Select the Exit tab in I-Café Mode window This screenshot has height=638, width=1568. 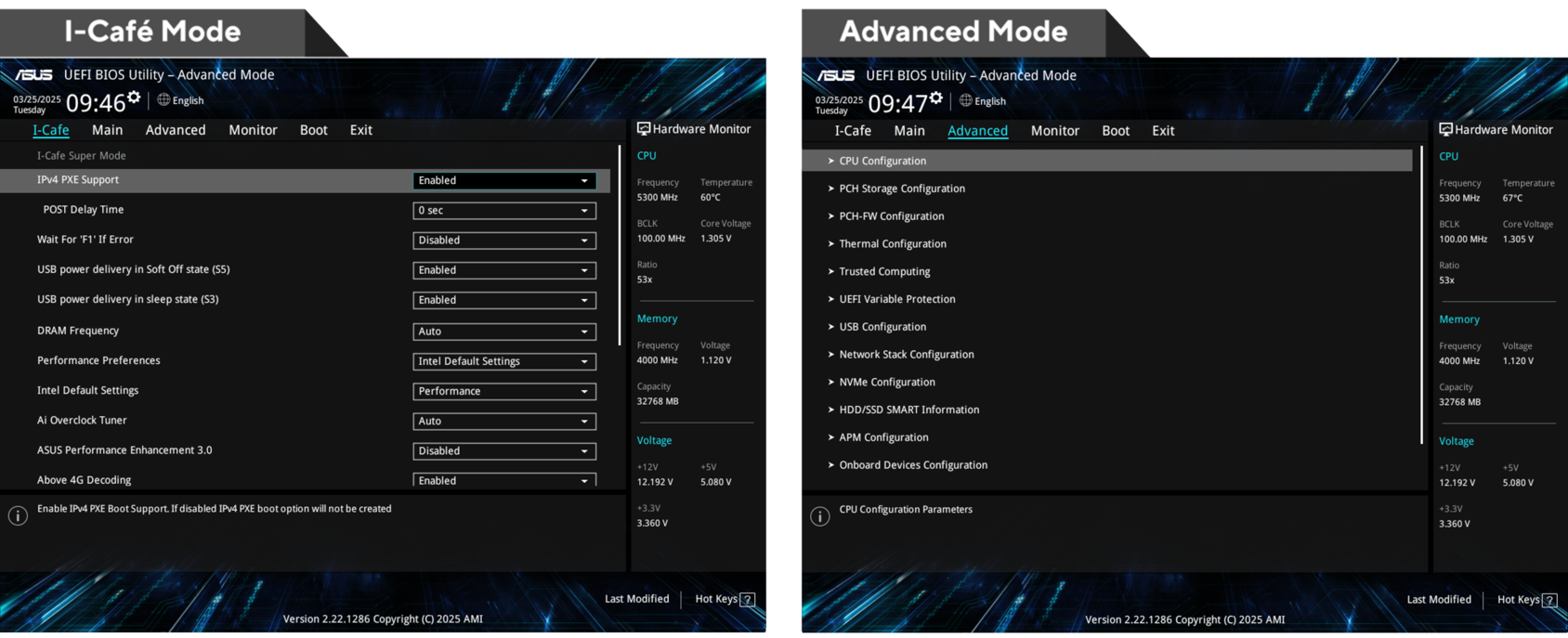click(361, 130)
